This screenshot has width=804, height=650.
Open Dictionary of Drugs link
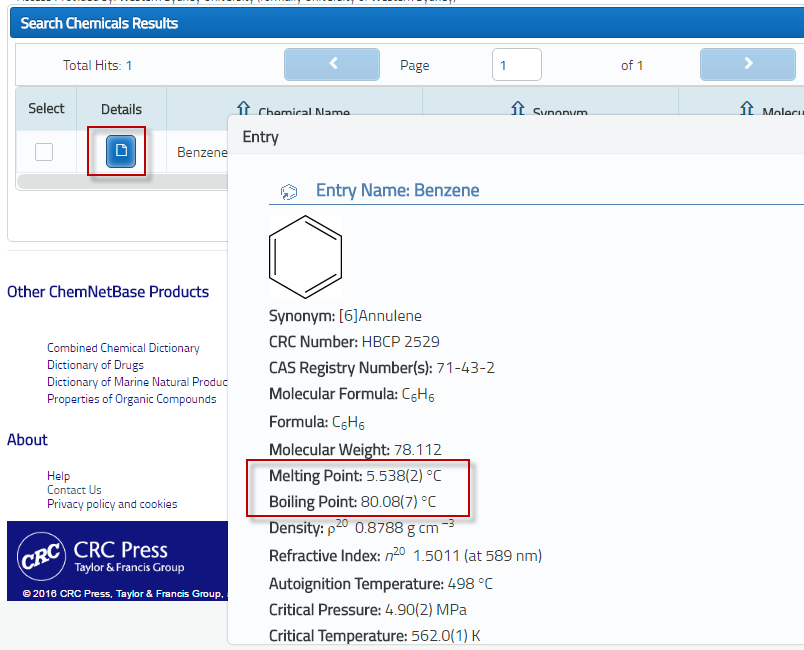(95, 365)
